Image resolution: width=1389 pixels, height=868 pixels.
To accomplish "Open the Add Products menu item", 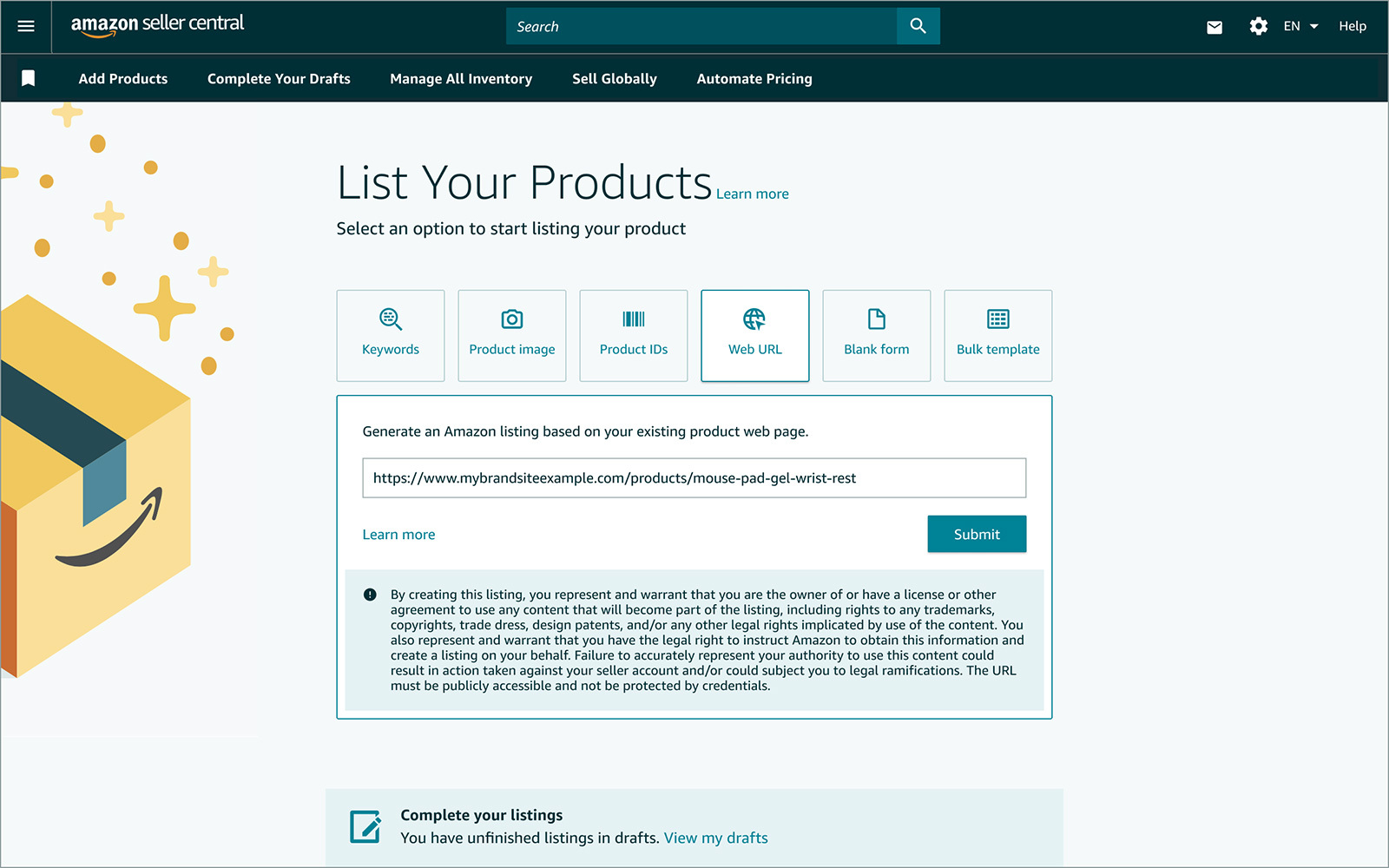I will click(x=123, y=78).
